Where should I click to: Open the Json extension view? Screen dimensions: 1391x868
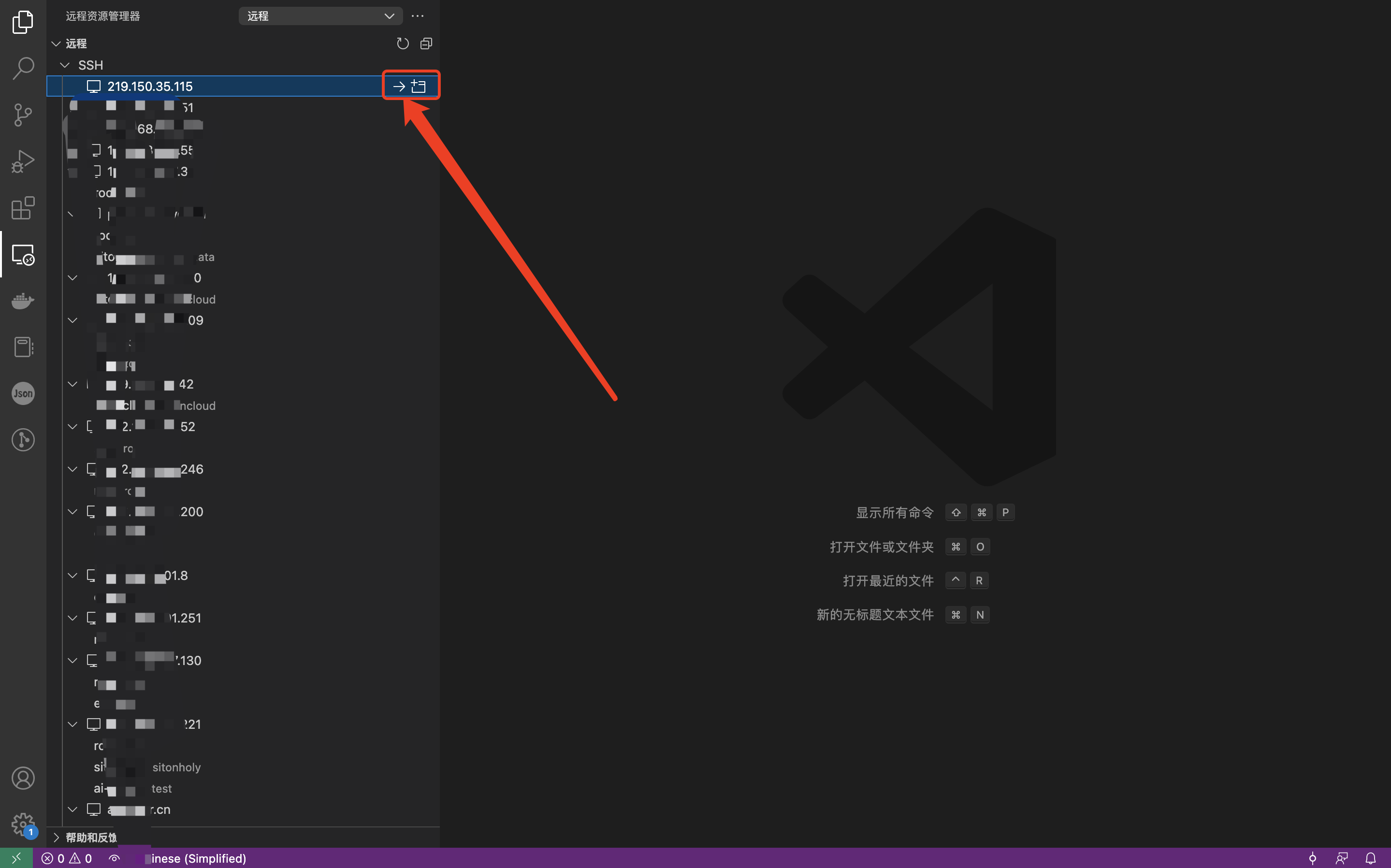point(23,393)
